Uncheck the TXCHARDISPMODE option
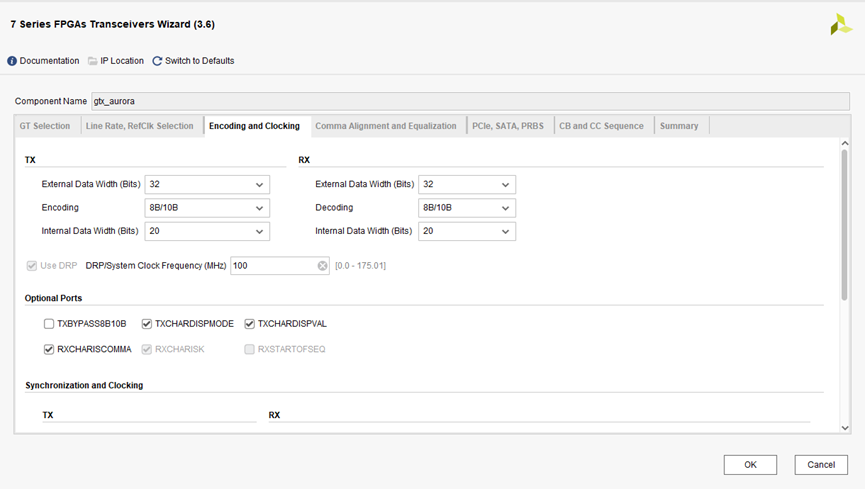This screenshot has height=489, width=865. pos(147,324)
